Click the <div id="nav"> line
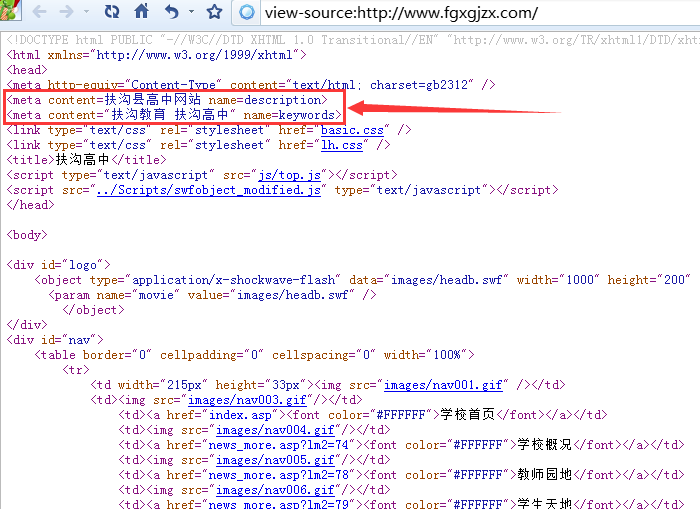Image resolution: width=700 pixels, height=509 pixels. pyautogui.click(x=55, y=340)
